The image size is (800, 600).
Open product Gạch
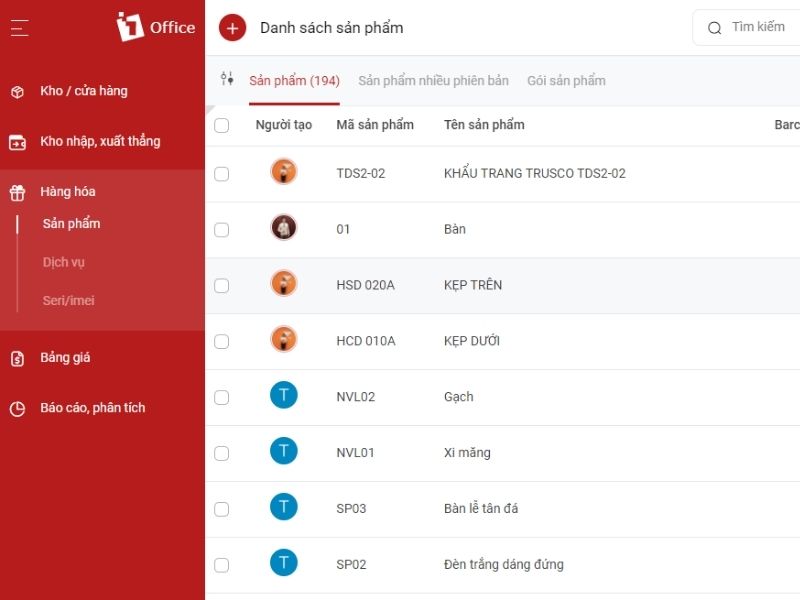pyautogui.click(x=459, y=397)
